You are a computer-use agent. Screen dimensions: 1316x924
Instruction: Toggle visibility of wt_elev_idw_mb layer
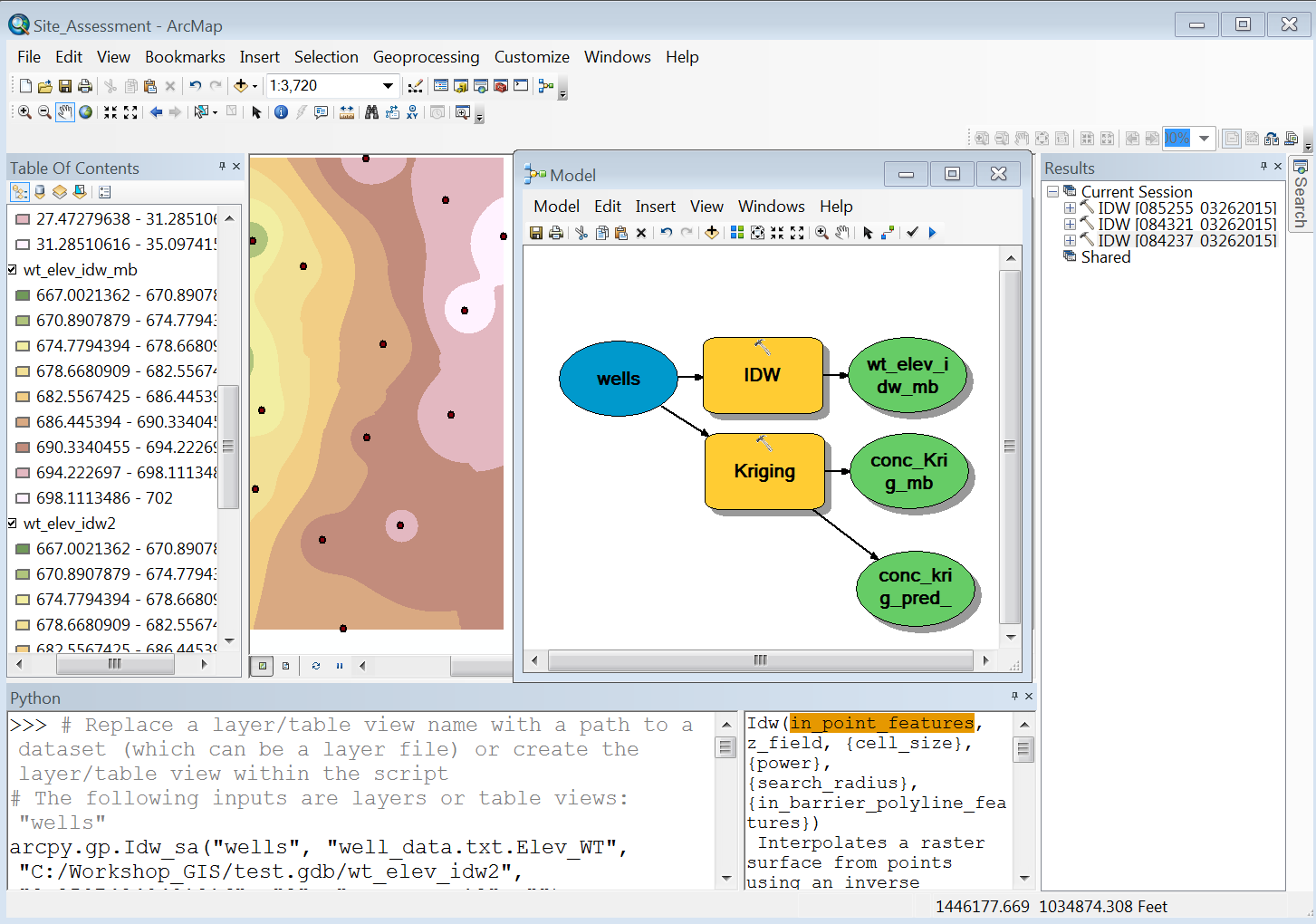click(x=13, y=270)
